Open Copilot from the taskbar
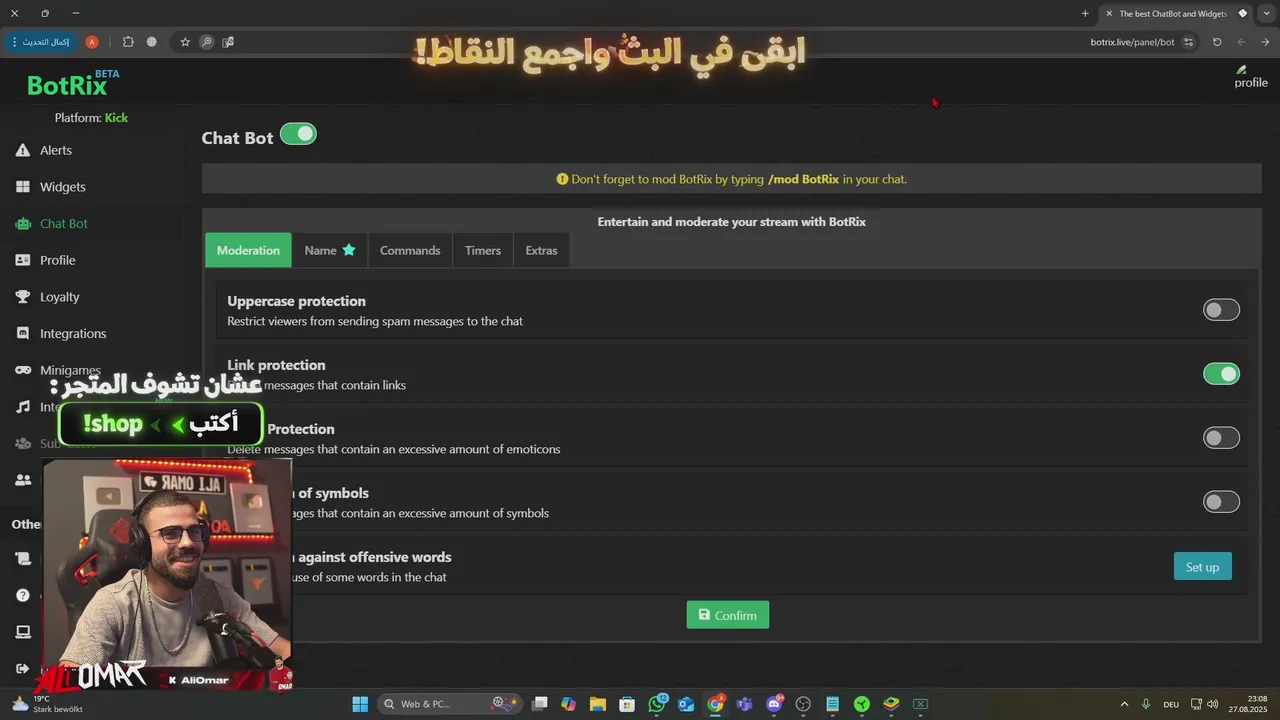The width and height of the screenshot is (1280, 720). [569, 704]
